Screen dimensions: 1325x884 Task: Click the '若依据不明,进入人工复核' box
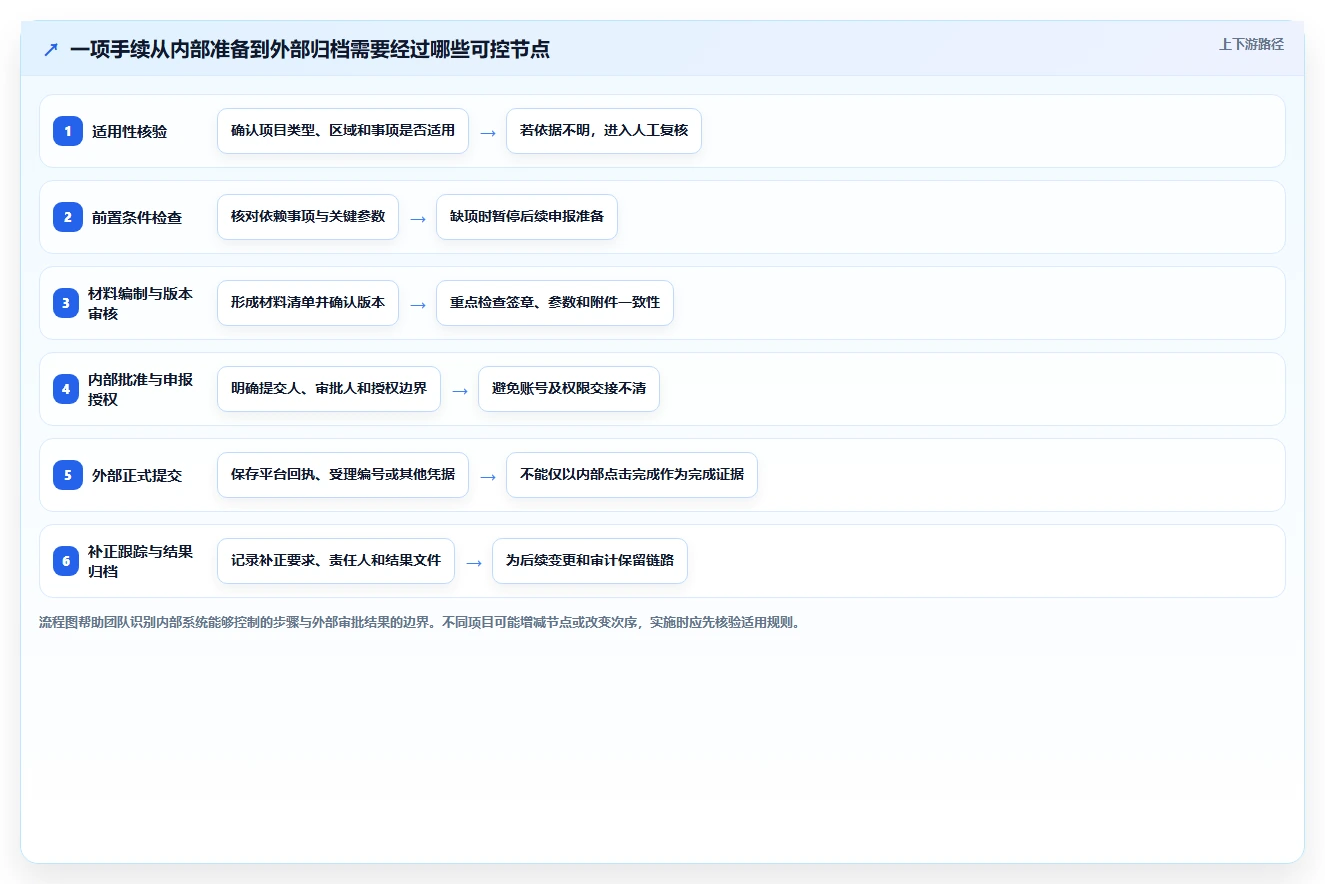tap(604, 131)
